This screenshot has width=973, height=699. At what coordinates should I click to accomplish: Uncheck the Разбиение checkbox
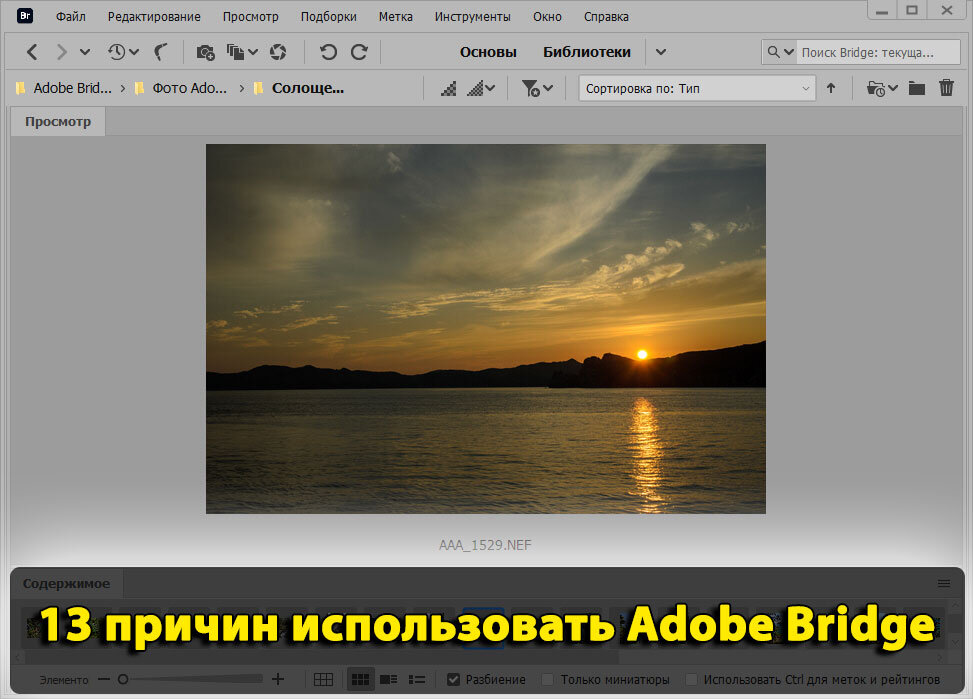(x=454, y=680)
